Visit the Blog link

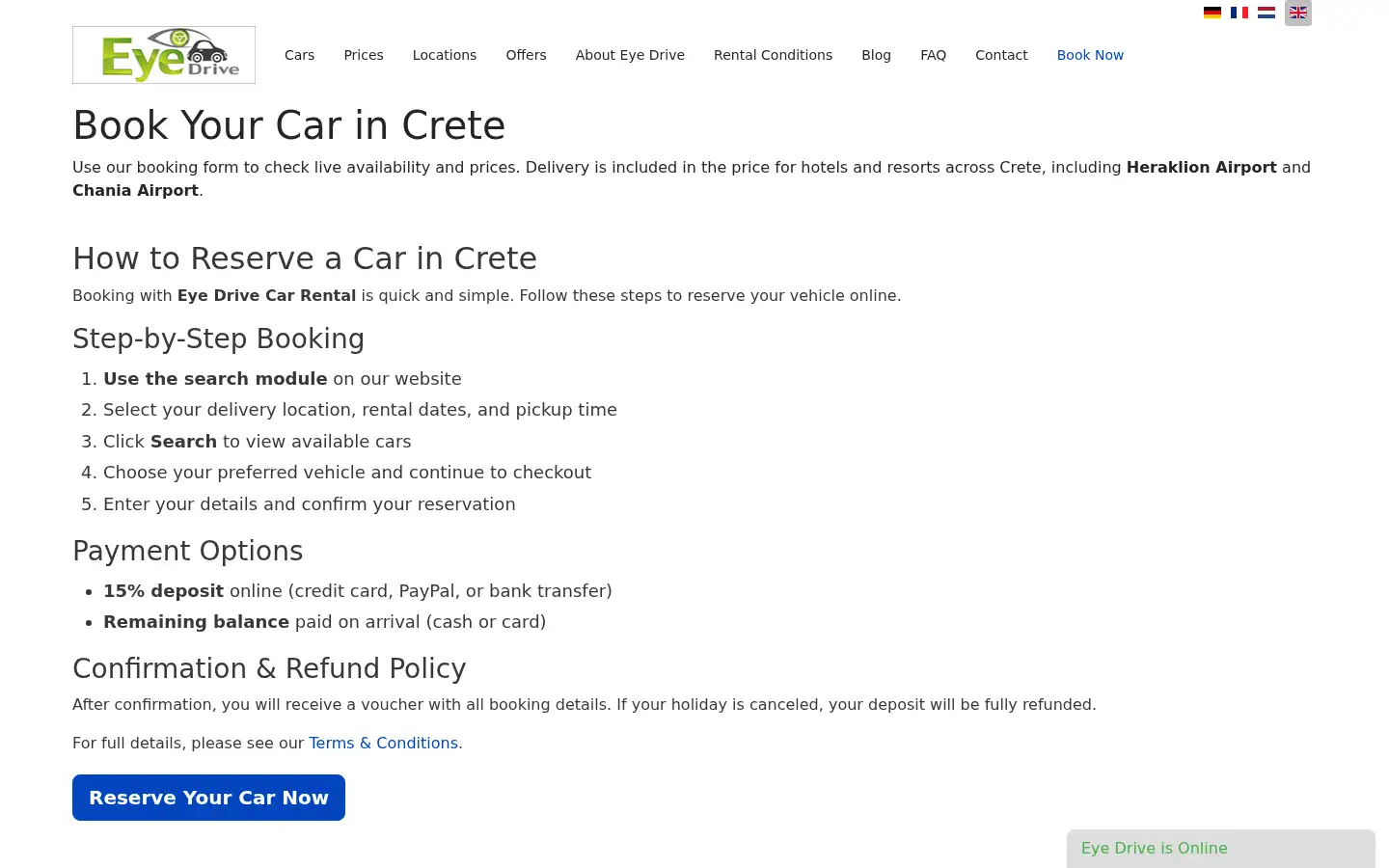[876, 55]
